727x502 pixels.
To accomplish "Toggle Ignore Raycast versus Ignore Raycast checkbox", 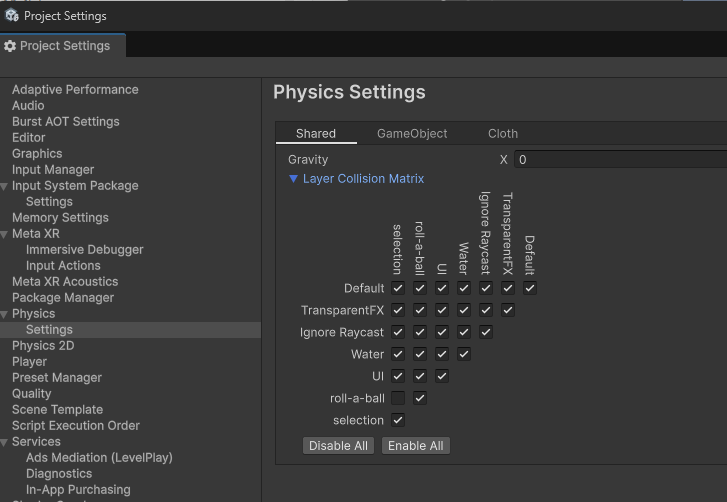I will (x=486, y=332).
